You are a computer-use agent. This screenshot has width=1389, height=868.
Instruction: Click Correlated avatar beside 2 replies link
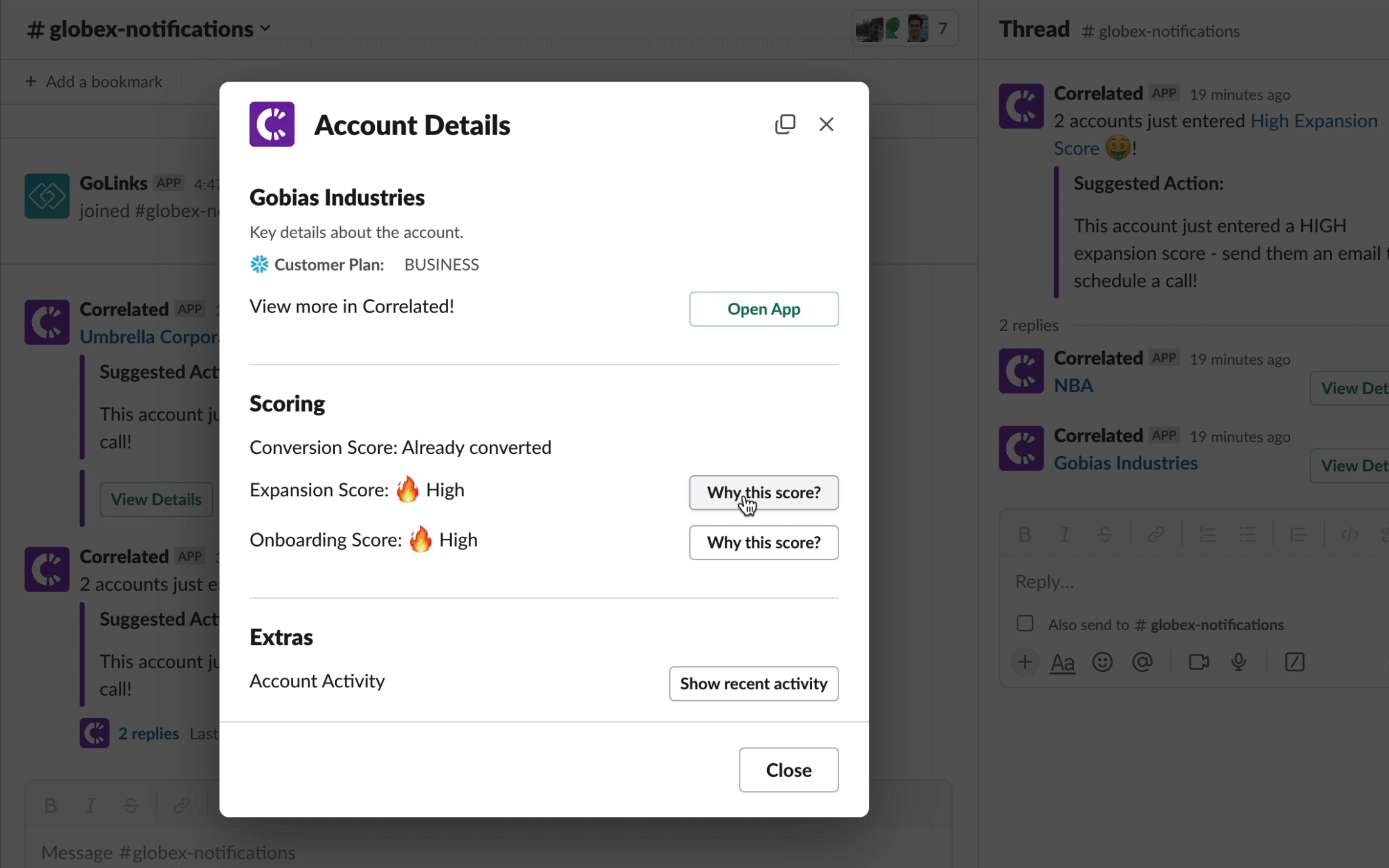(x=95, y=733)
